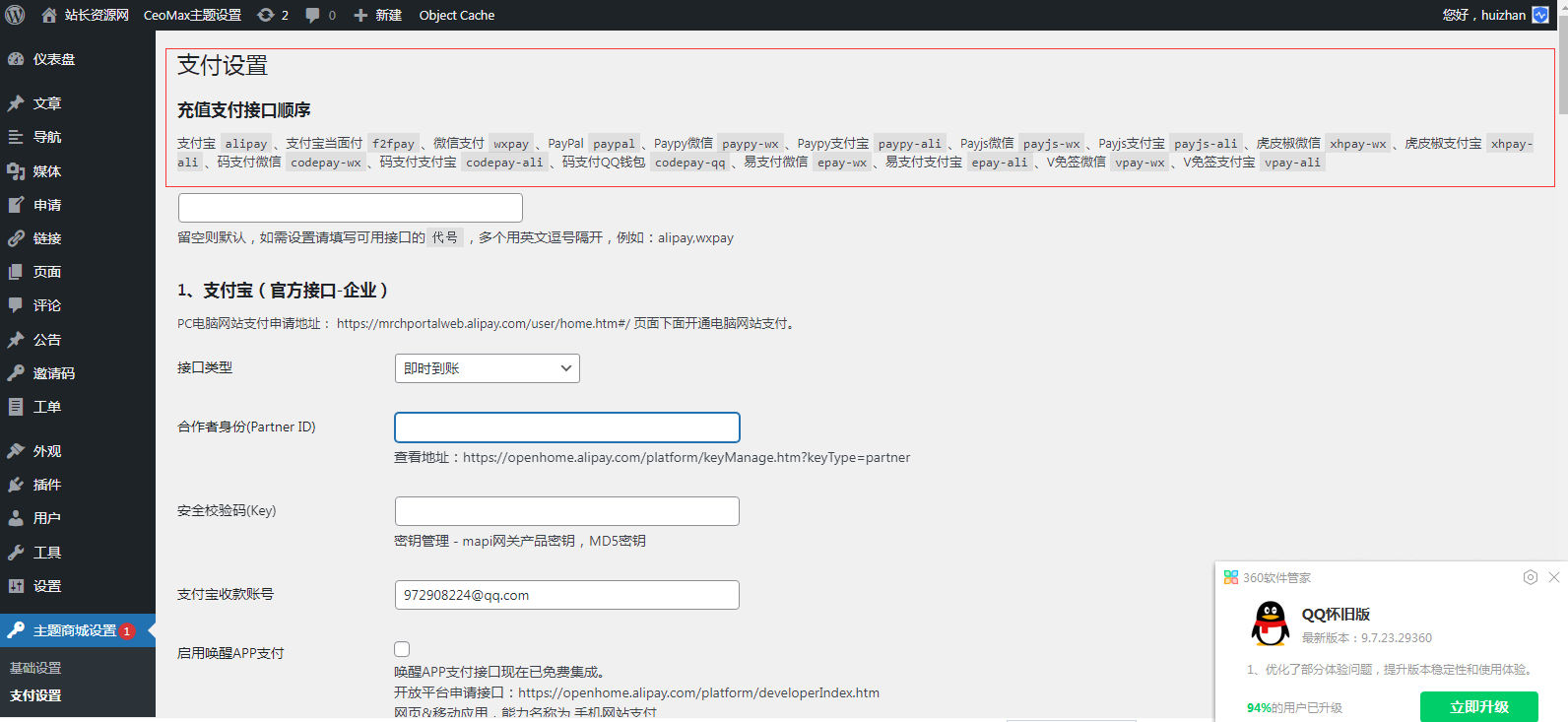The width and height of the screenshot is (1568, 722).
Task: Click the 文章 pushpin icon
Action: point(16,103)
